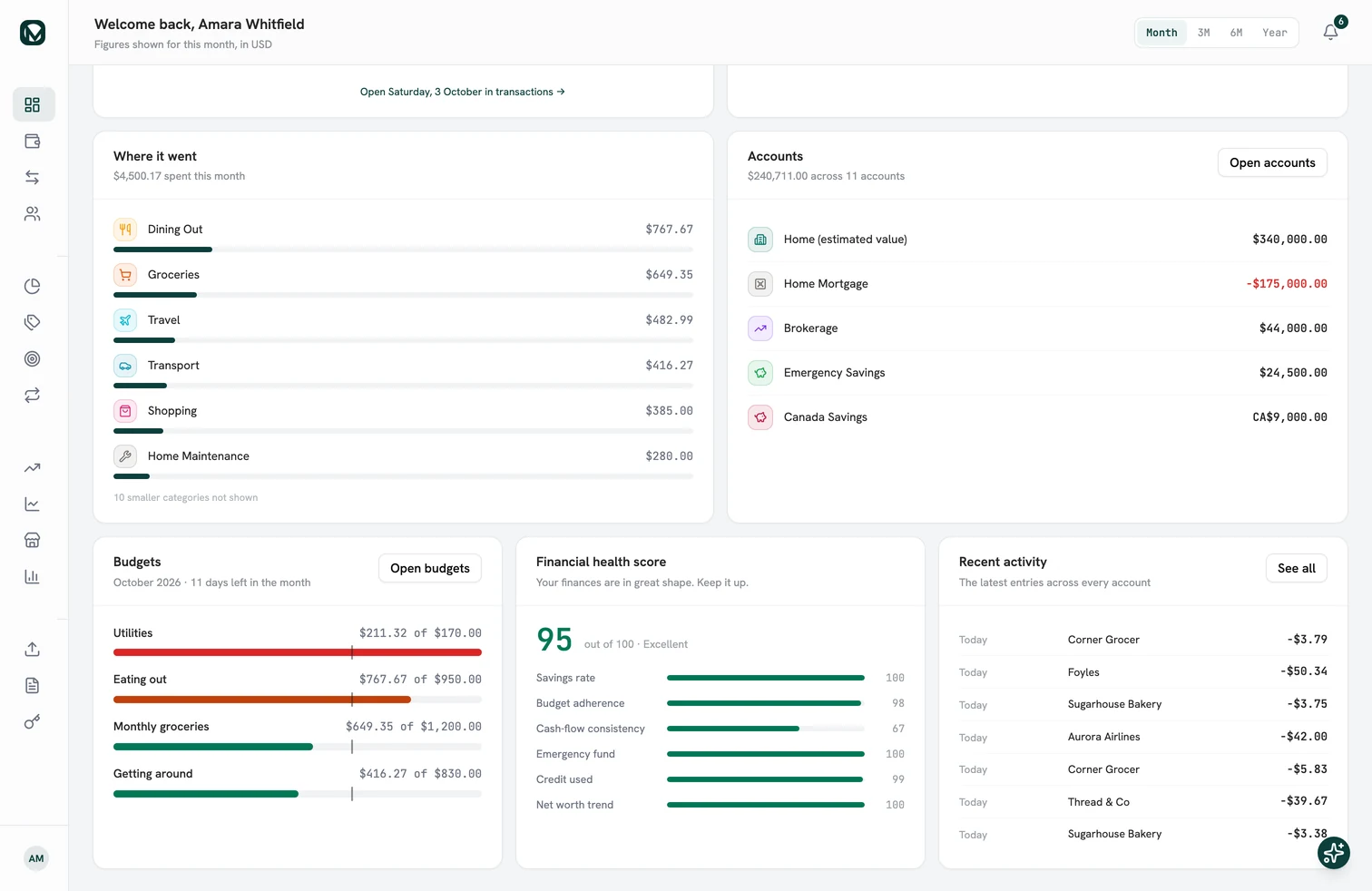Click See all in Recent activity

[1297, 568]
